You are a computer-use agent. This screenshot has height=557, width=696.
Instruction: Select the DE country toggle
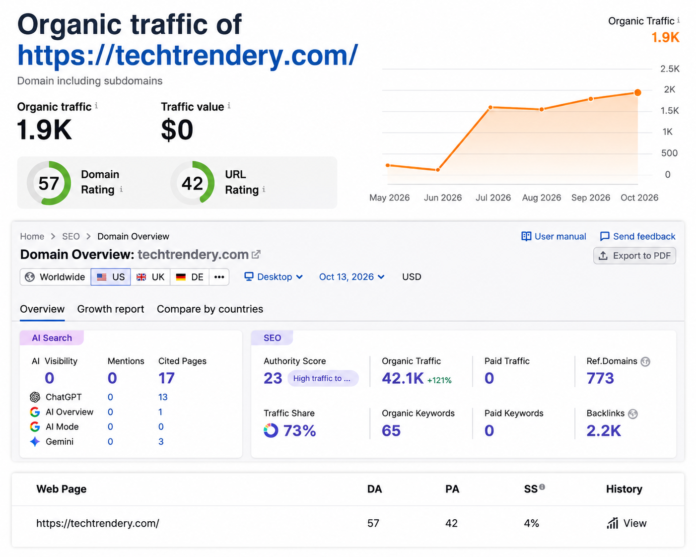coord(190,277)
